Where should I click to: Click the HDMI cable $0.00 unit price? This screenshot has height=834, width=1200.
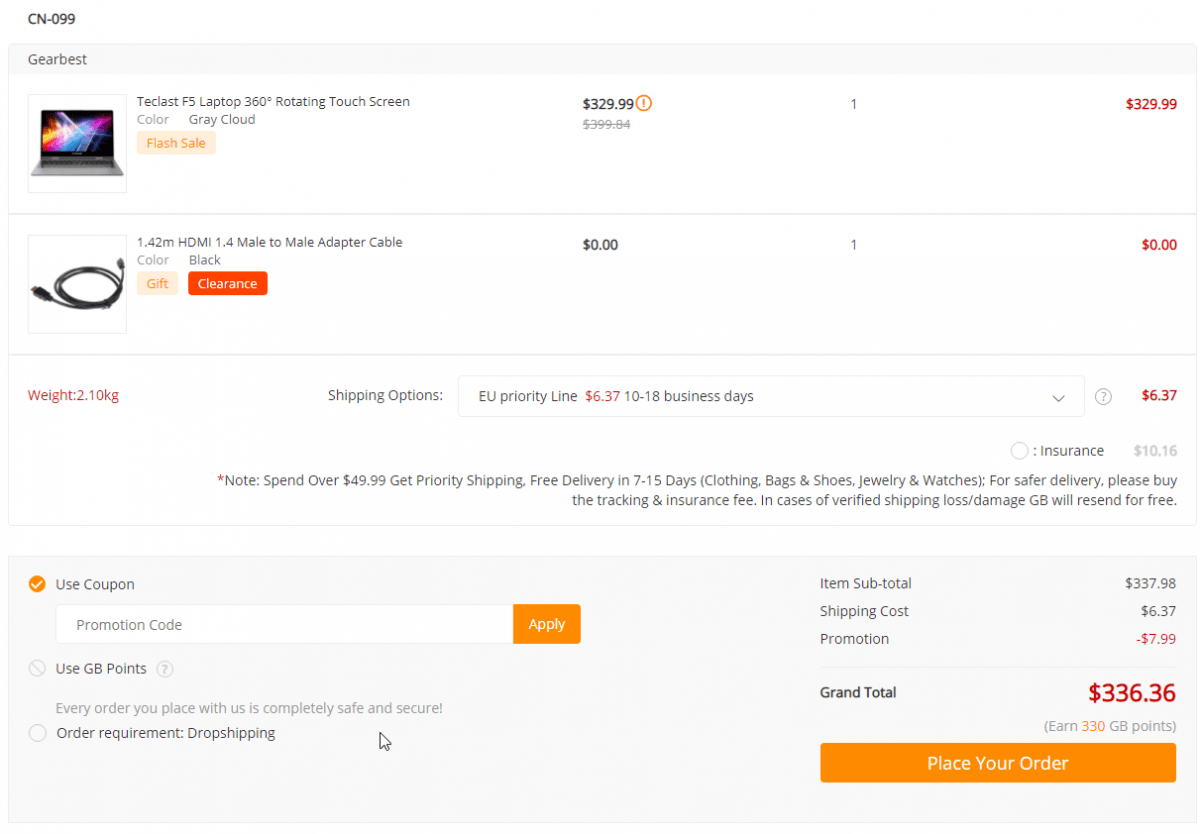(600, 245)
